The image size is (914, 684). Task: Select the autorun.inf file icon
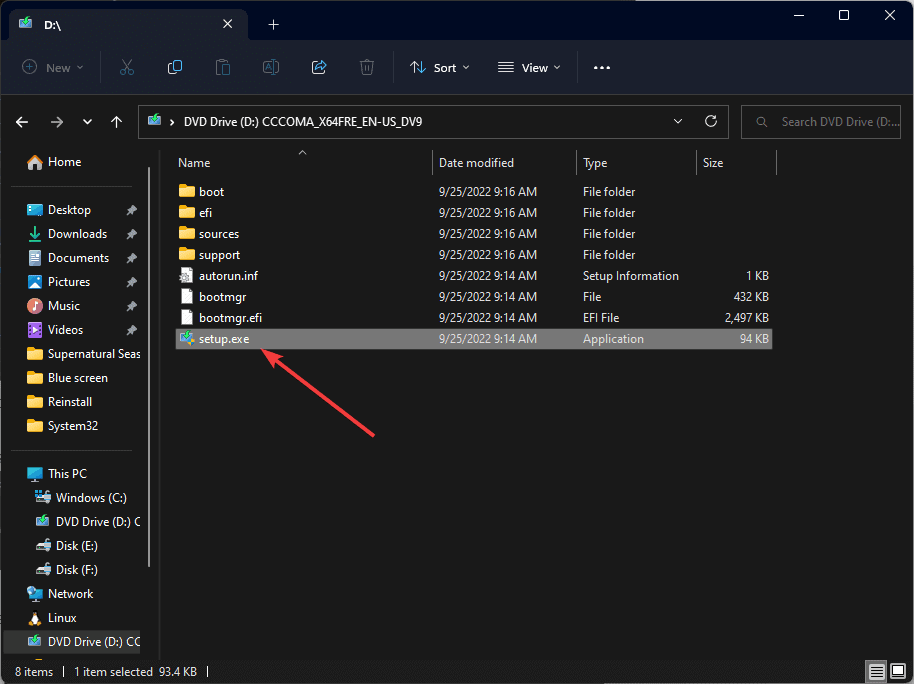[x=187, y=276]
